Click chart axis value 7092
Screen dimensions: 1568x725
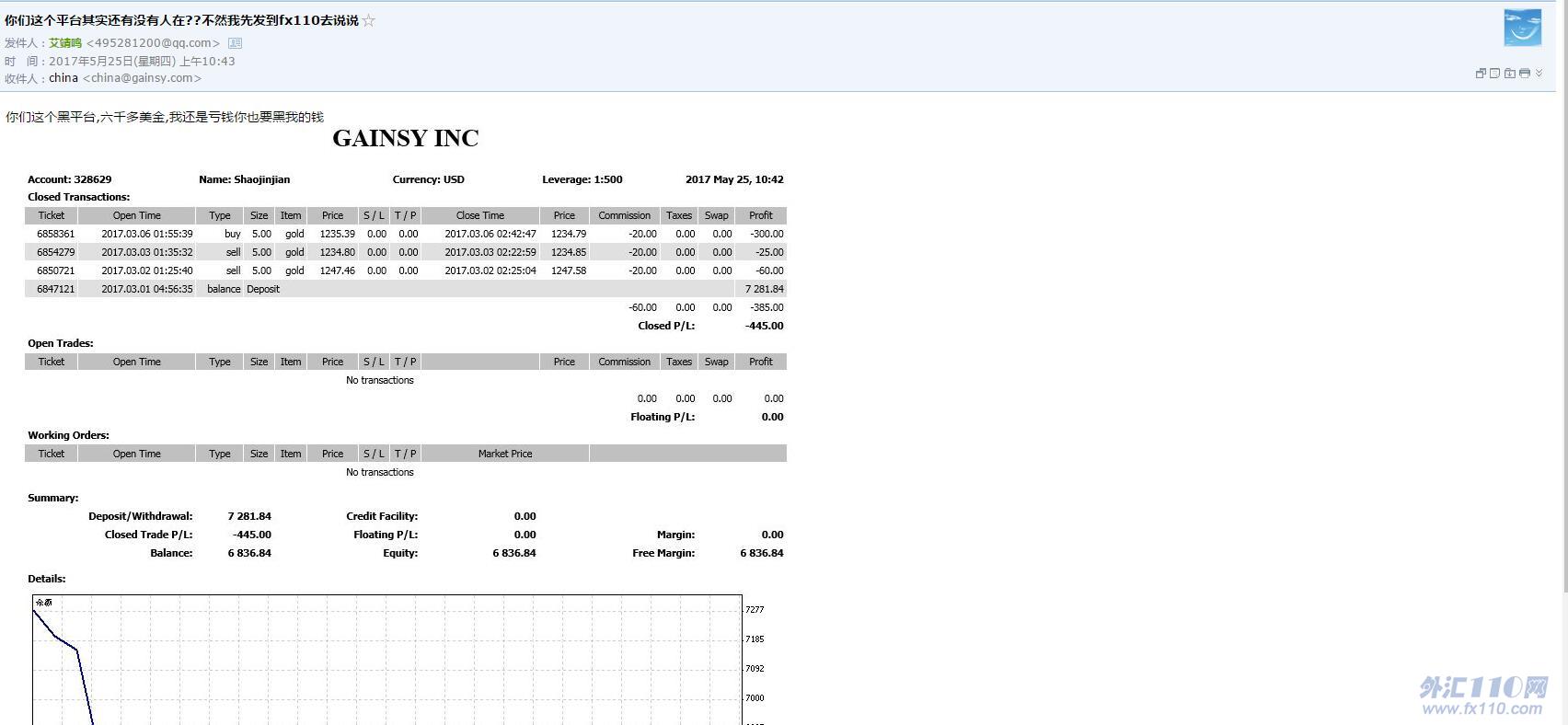coord(755,669)
